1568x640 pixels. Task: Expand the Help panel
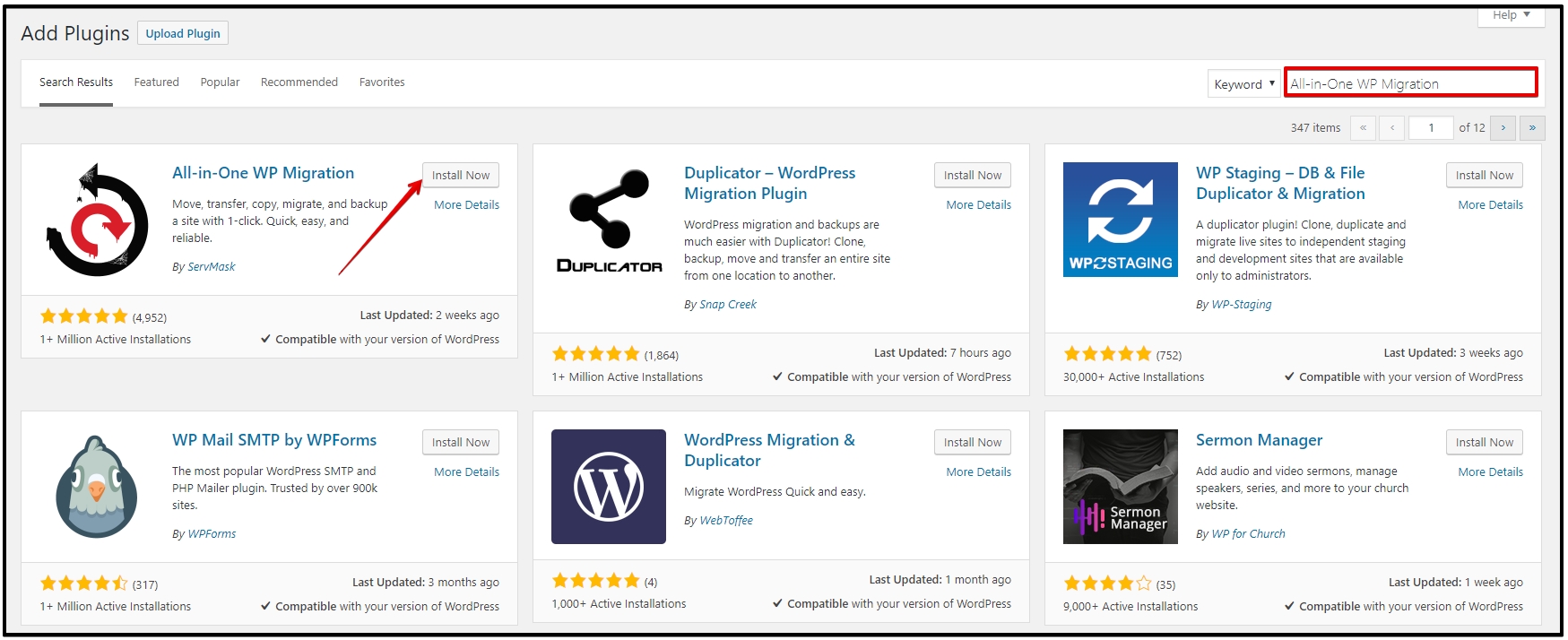[x=1511, y=15]
